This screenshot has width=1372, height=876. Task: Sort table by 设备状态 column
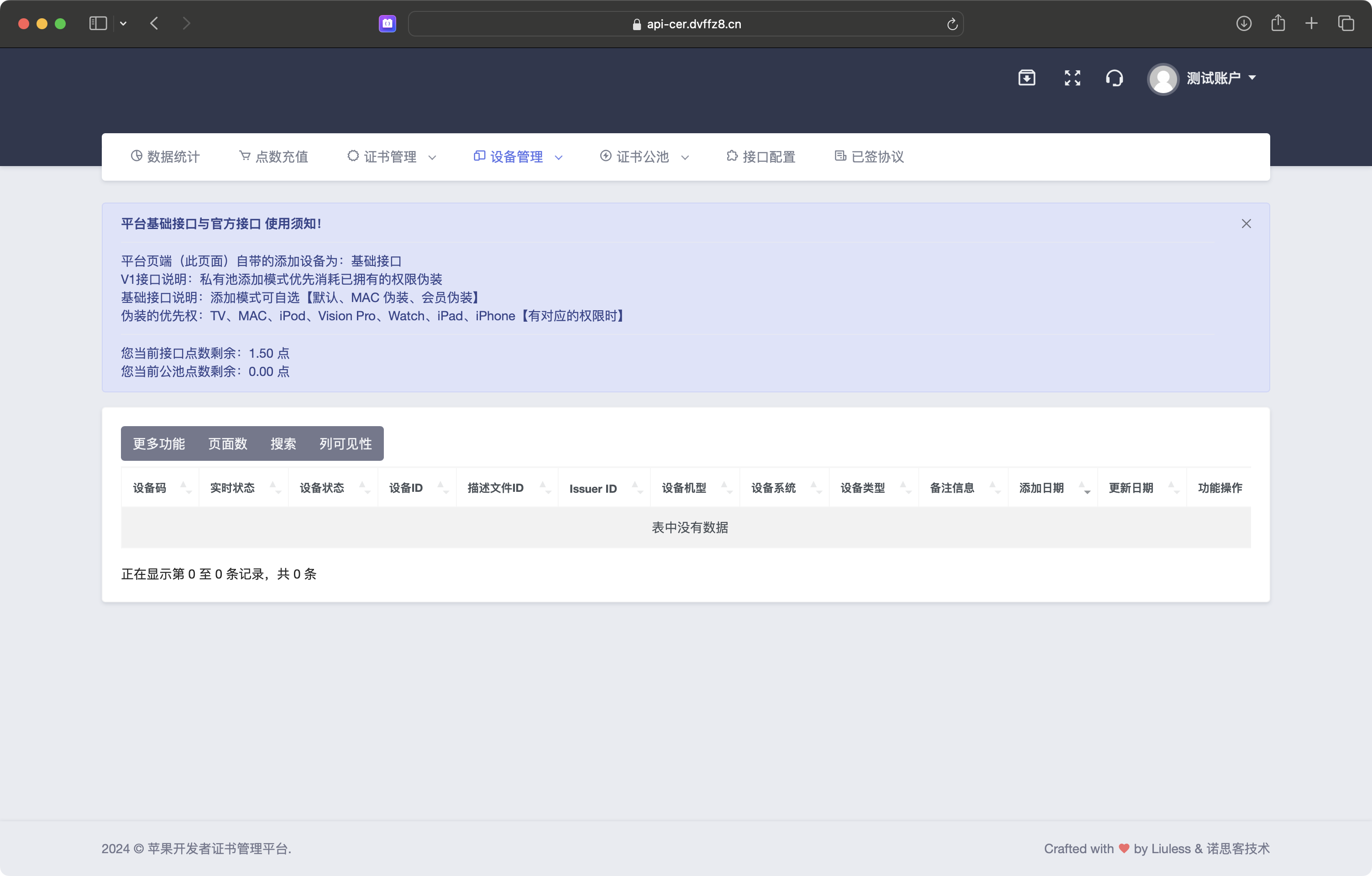click(333, 488)
